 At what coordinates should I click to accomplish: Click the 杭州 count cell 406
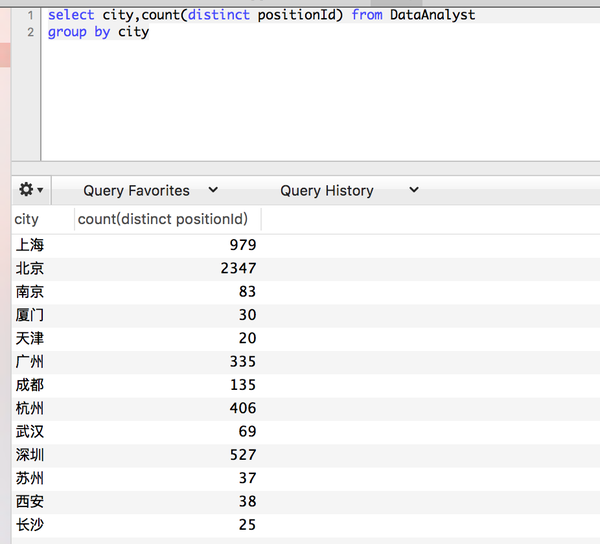click(243, 409)
